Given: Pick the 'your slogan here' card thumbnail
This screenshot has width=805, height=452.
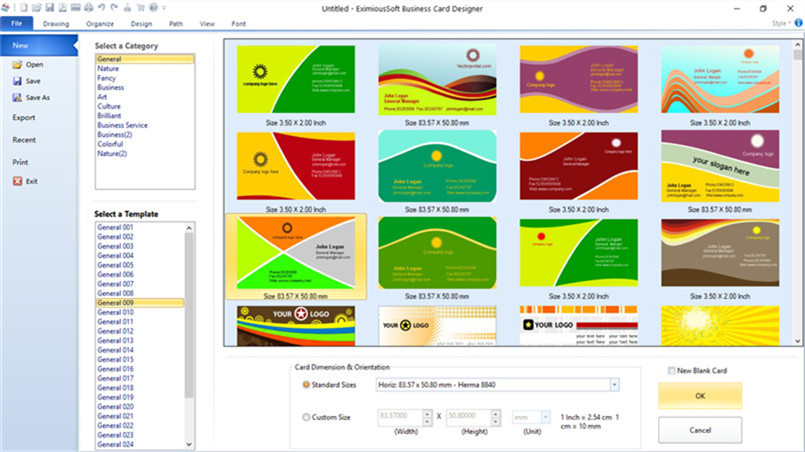Looking at the screenshot, I should [720, 166].
